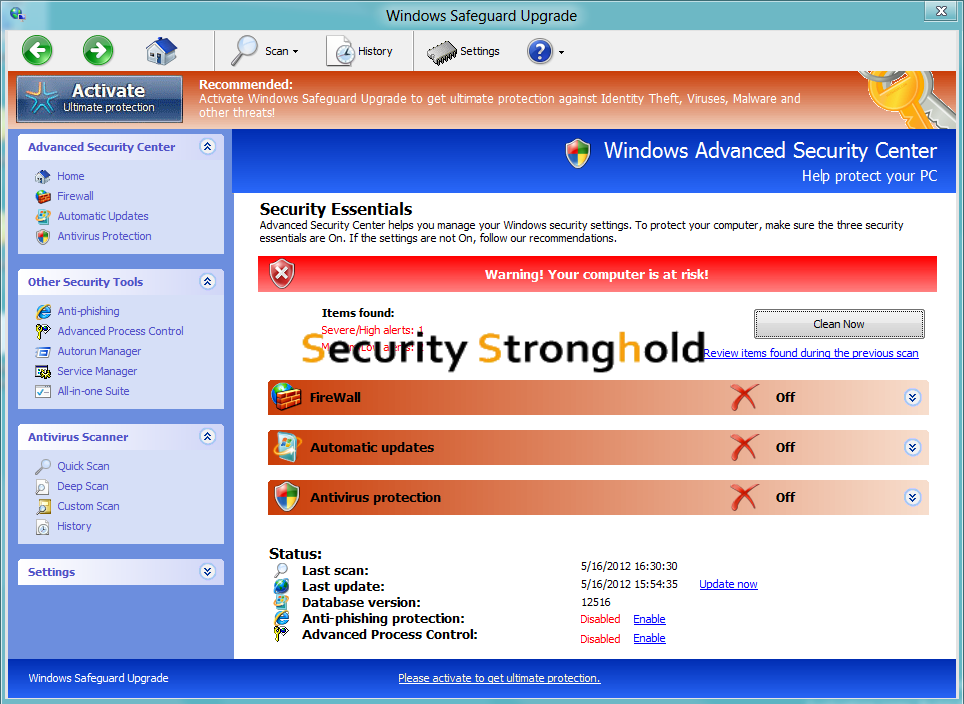The height and width of the screenshot is (704, 964).
Task: Expand the Antivirus protection row chevron
Action: coord(912,497)
